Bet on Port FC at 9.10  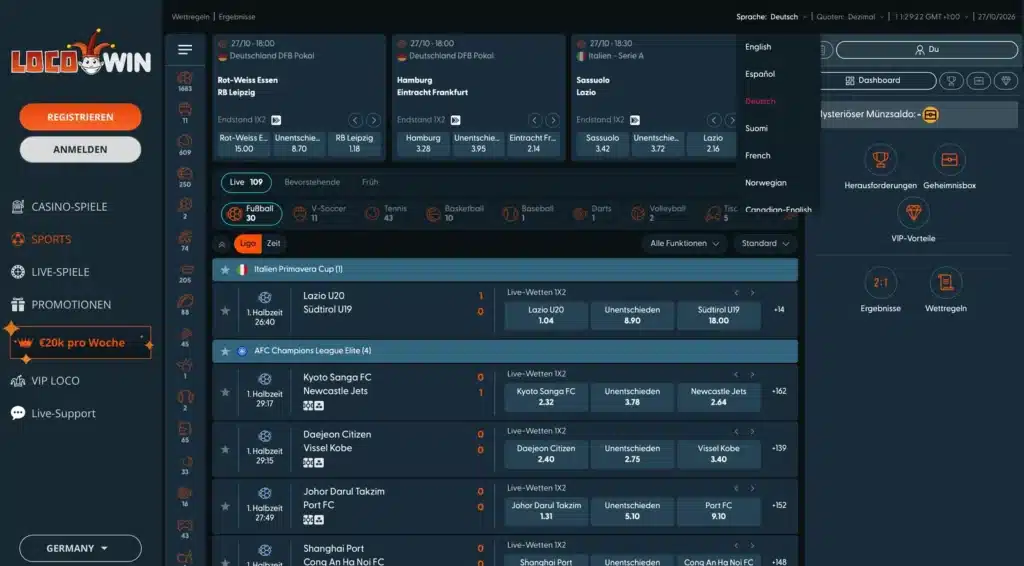[x=718, y=511]
